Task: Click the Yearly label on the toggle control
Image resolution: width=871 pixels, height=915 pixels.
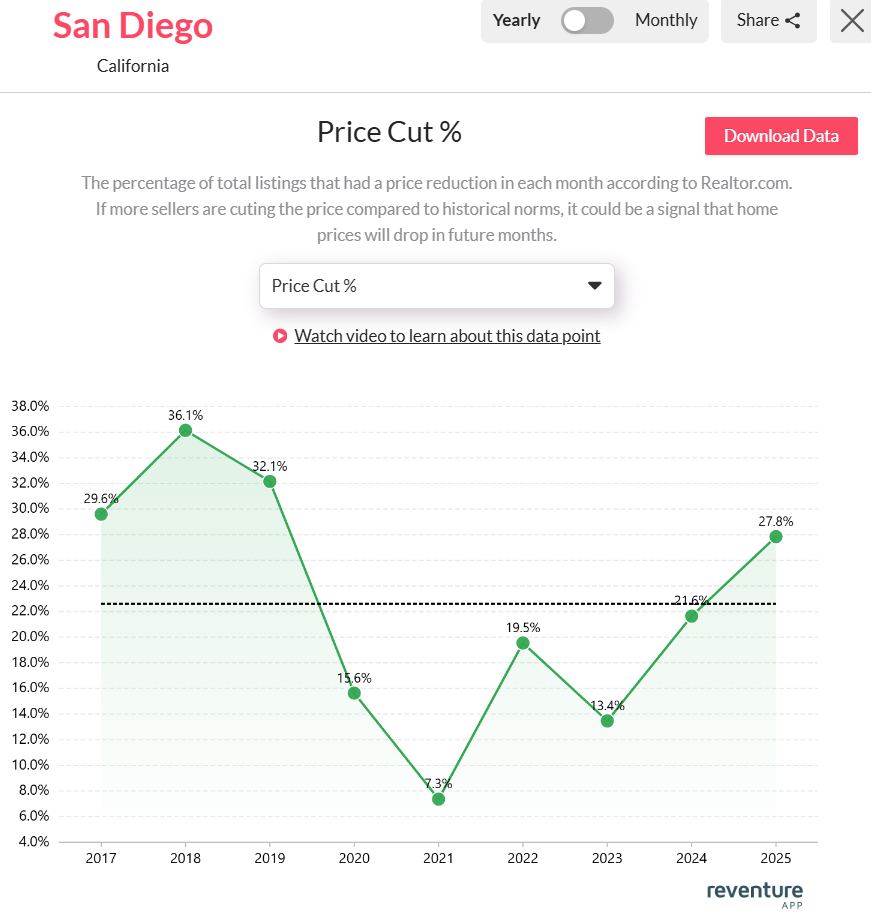Action: (x=517, y=20)
